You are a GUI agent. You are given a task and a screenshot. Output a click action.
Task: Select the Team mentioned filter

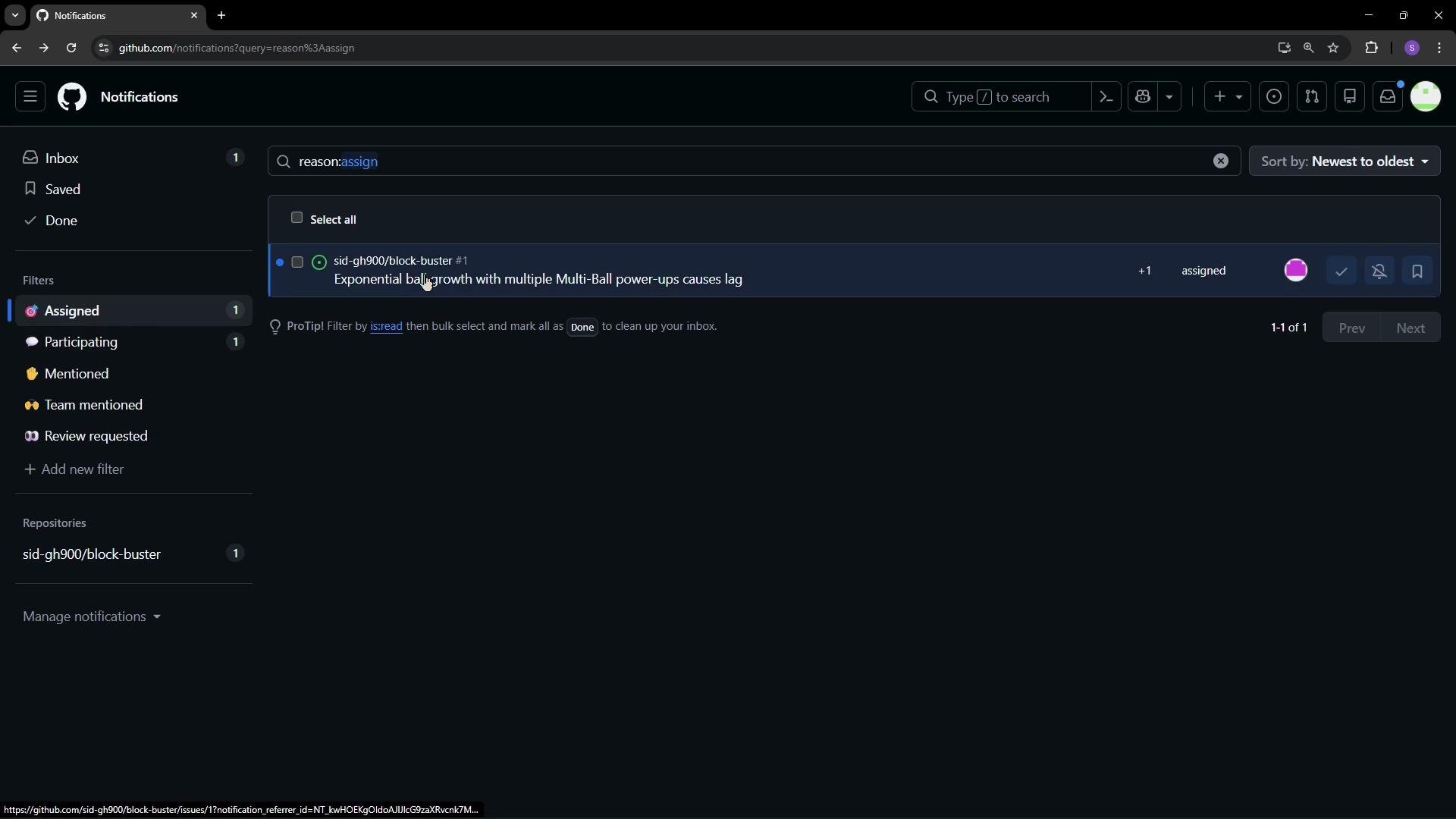tap(133, 405)
